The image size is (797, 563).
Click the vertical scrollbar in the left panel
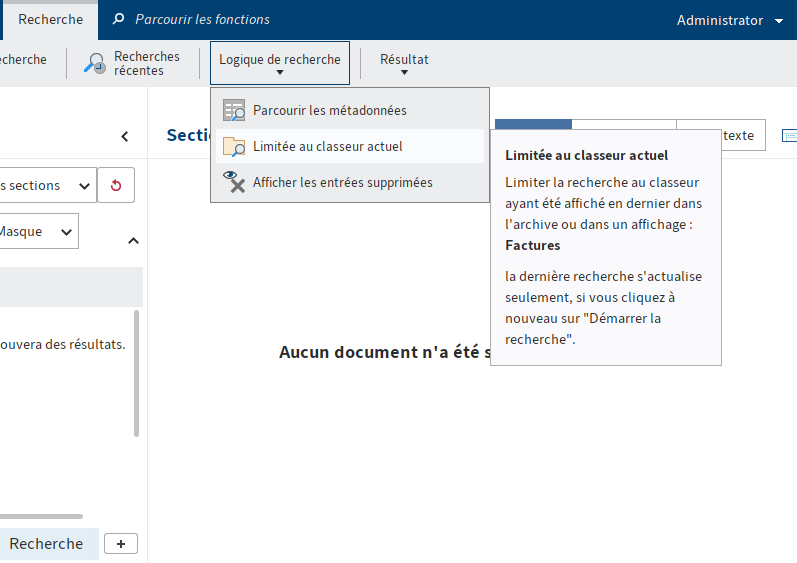(x=136, y=373)
